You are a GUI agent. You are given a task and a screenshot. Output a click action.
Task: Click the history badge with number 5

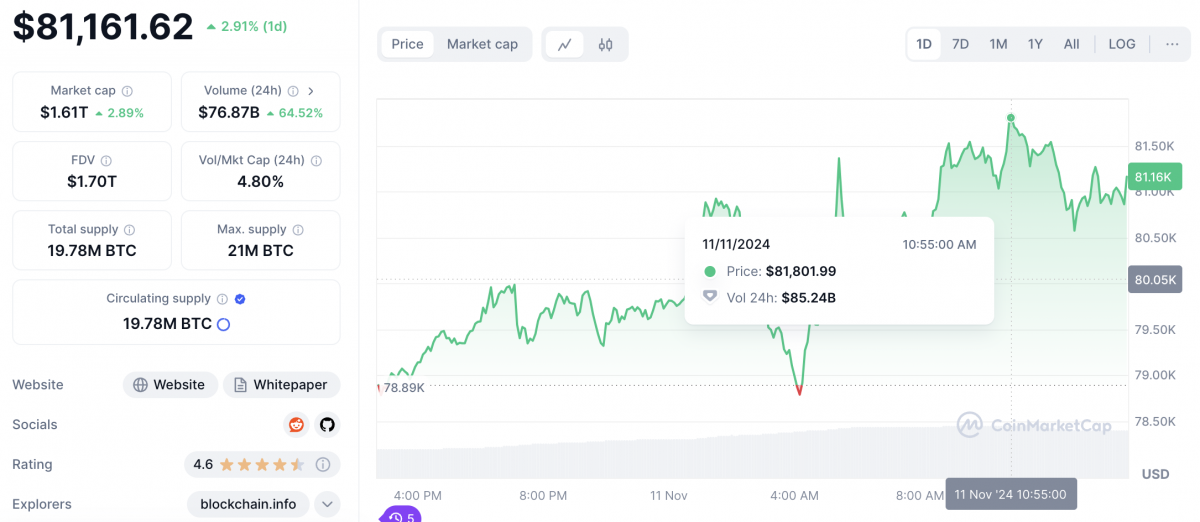coord(401,516)
